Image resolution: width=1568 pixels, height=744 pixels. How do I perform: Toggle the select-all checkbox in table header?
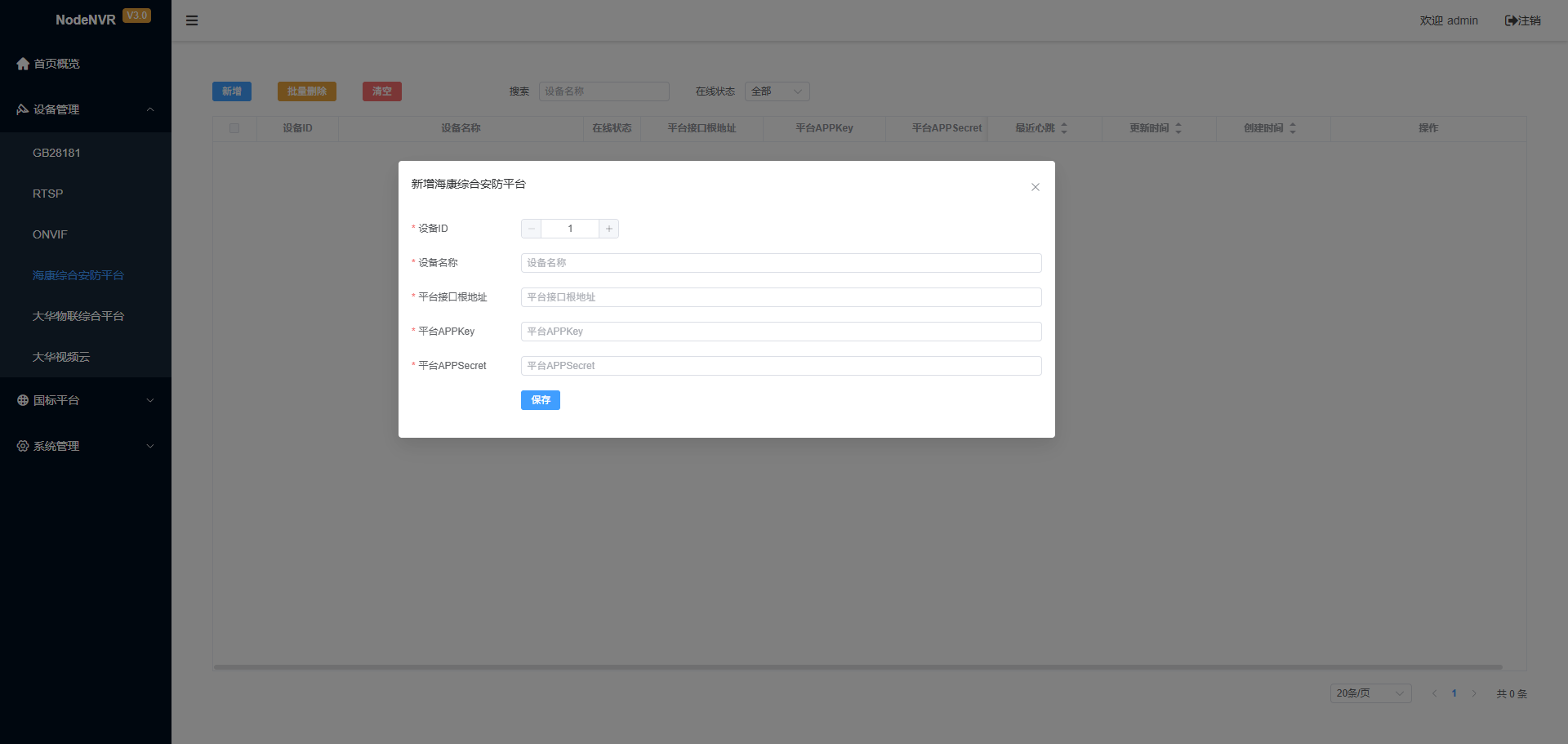click(x=234, y=128)
